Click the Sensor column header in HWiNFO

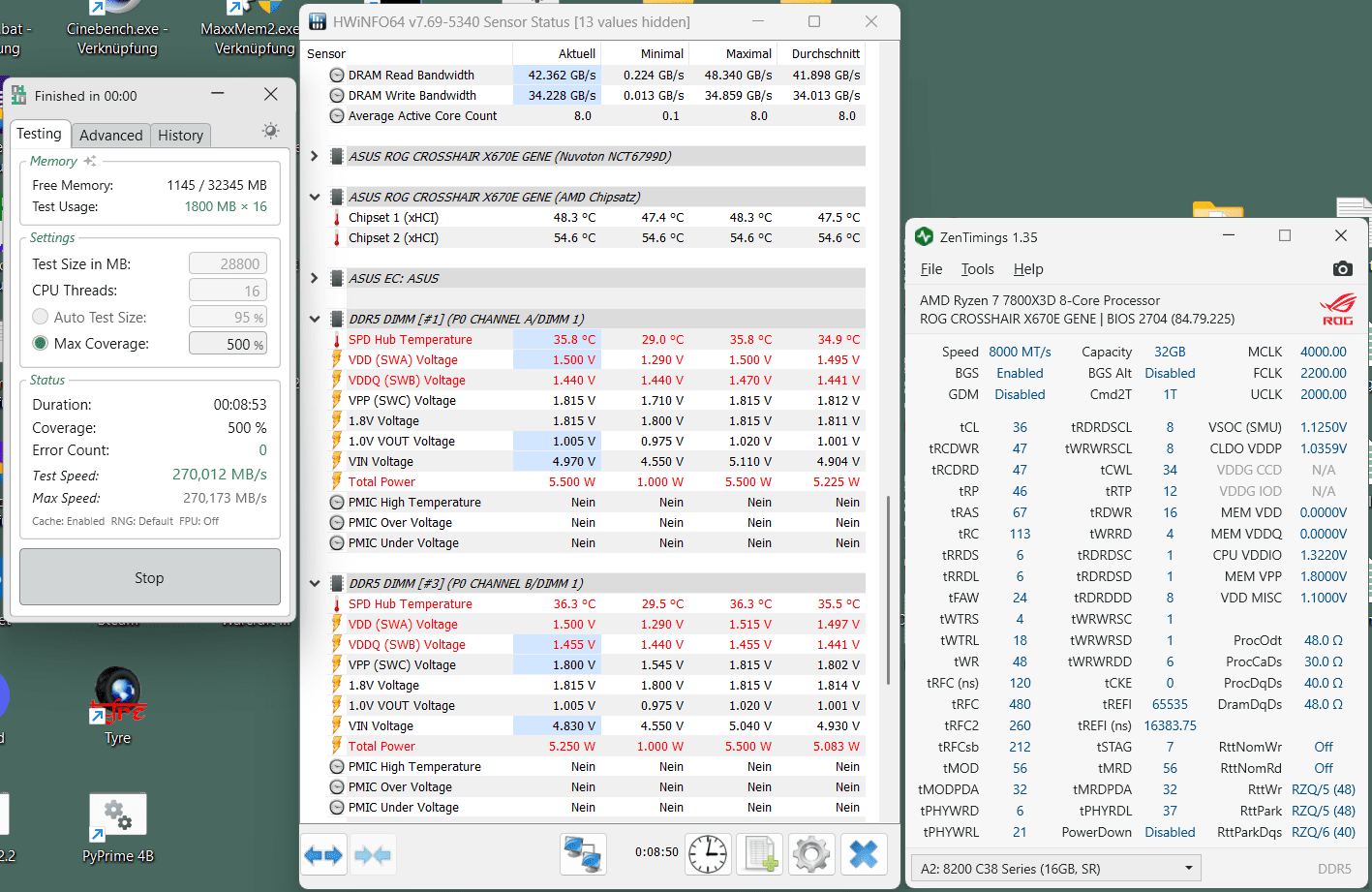tap(409, 53)
